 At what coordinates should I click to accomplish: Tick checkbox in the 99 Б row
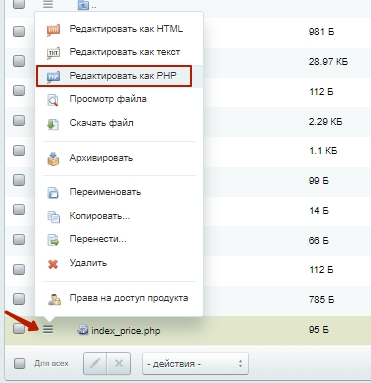coord(19,180)
